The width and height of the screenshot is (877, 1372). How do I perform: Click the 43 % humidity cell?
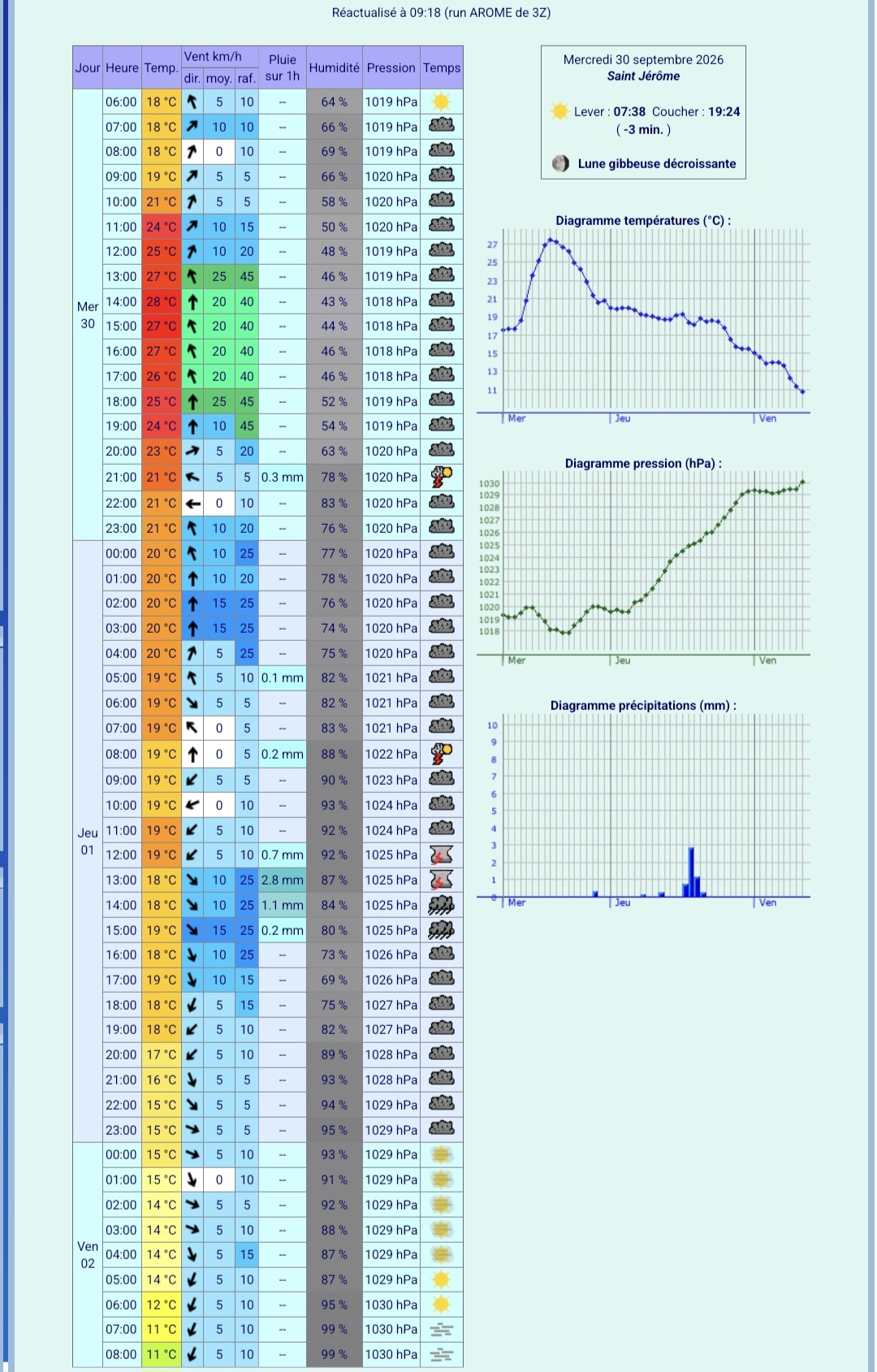click(x=334, y=301)
